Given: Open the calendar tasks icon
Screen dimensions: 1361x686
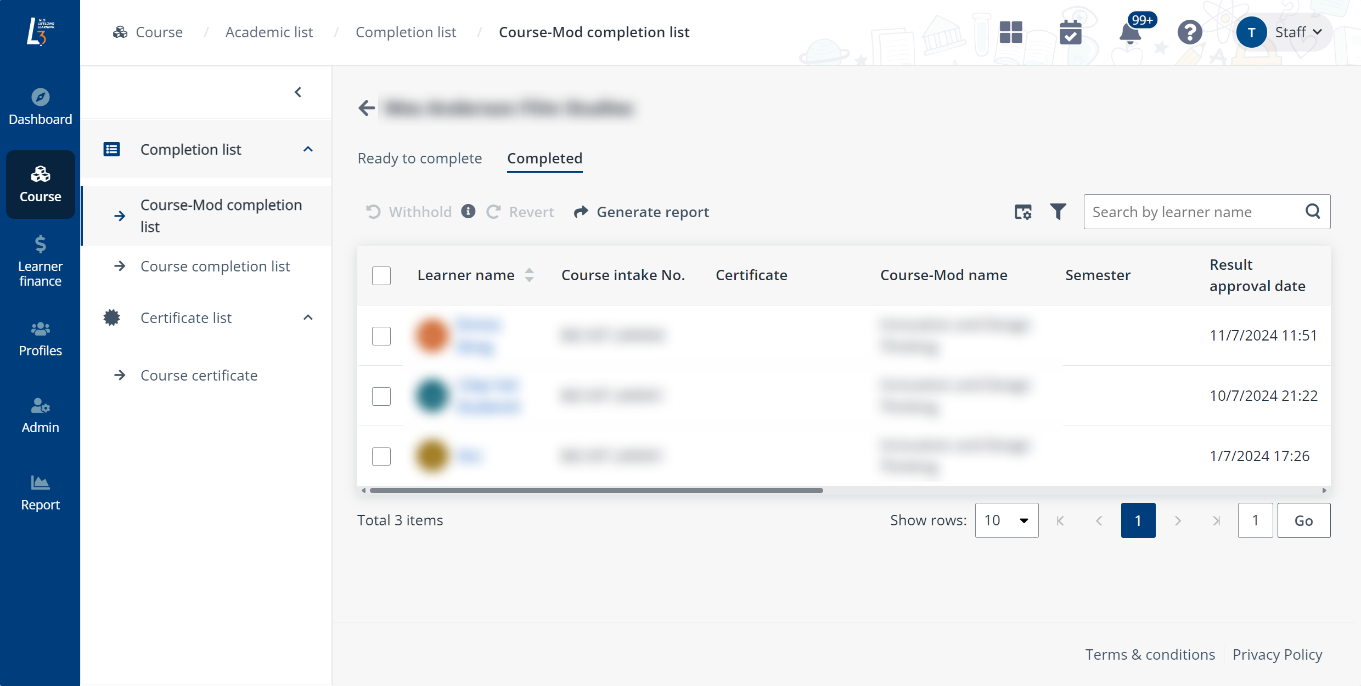Looking at the screenshot, I should 1070,32.
